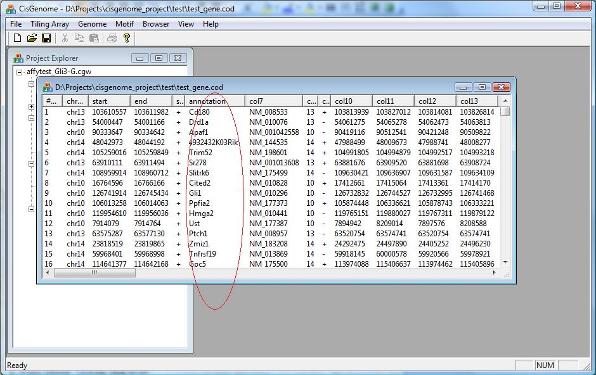Click the NUM status bar indicator

pyautogui.click(x=545, y=365)
